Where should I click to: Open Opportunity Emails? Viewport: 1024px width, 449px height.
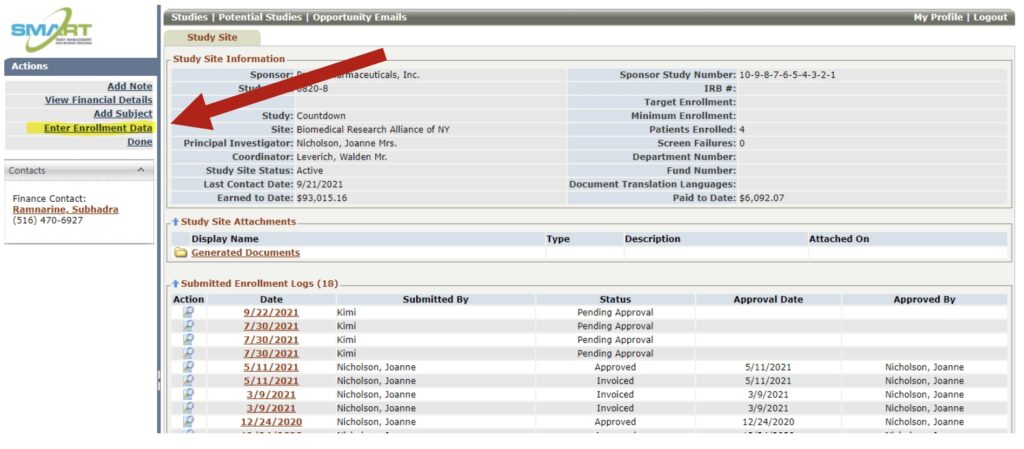(359, 18)
